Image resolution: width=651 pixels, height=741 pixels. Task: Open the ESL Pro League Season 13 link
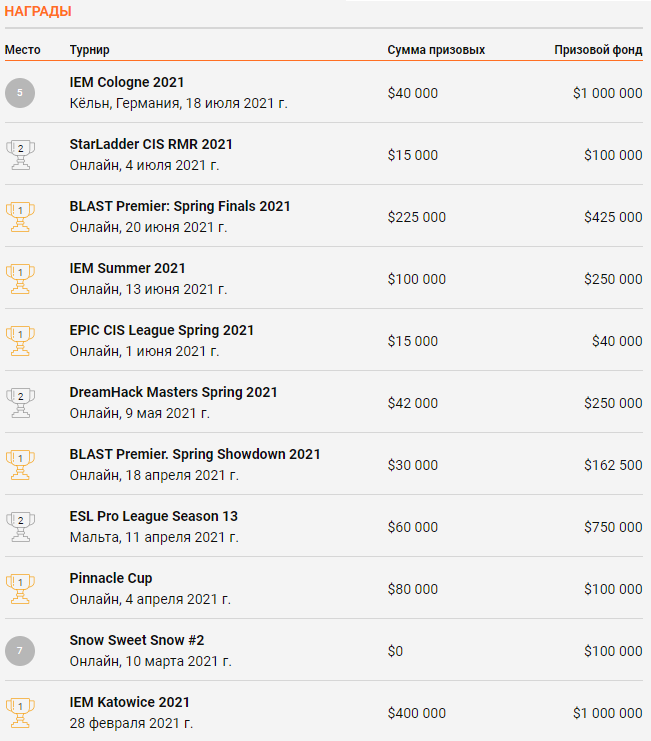tap(154, 516)
